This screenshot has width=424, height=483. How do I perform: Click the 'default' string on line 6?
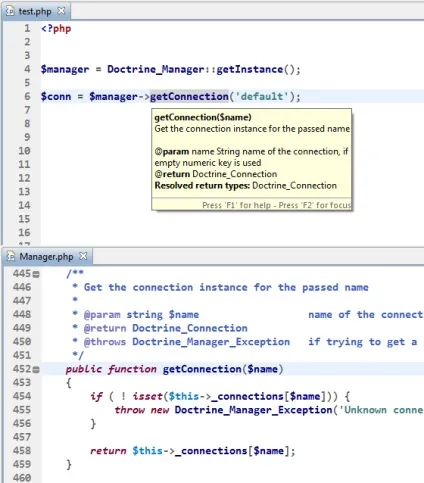pyautogui.click(x=262, y=97)
